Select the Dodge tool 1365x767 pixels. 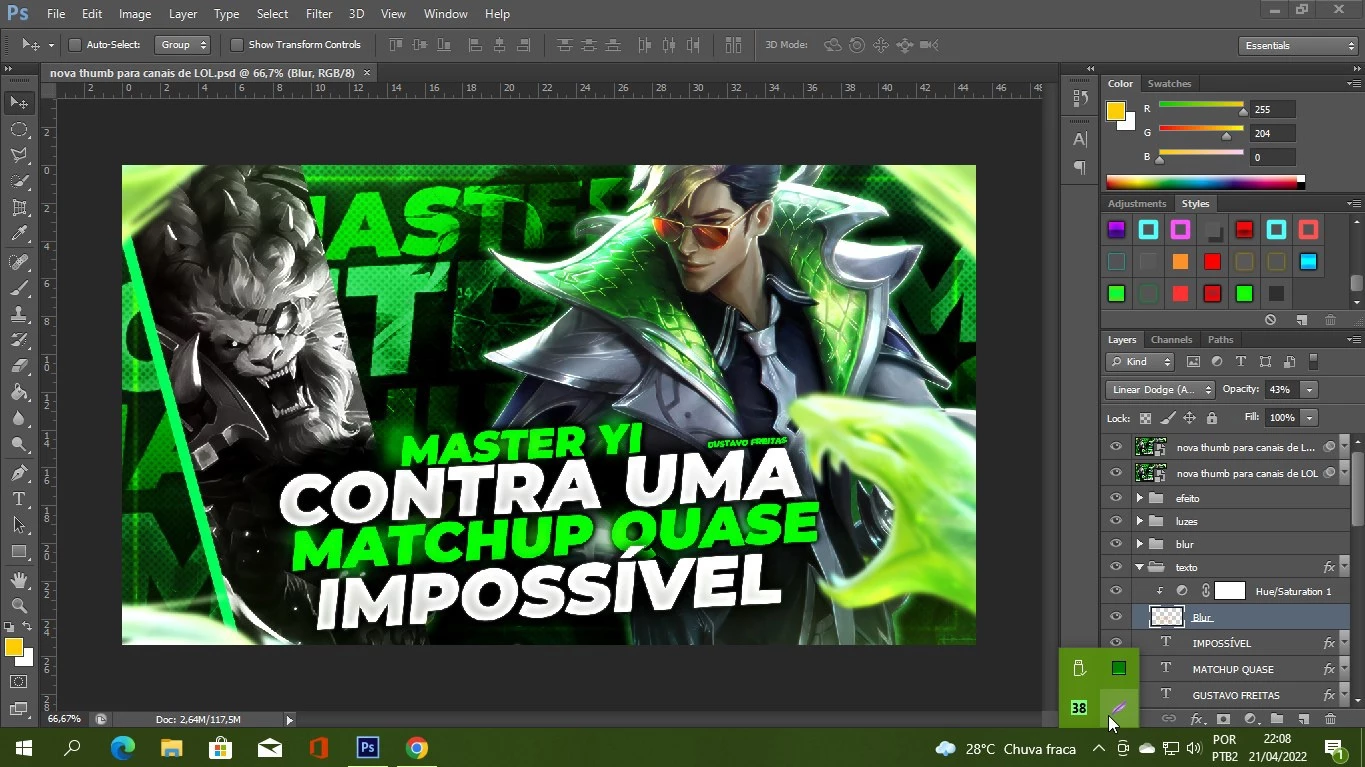click(19, 445)
